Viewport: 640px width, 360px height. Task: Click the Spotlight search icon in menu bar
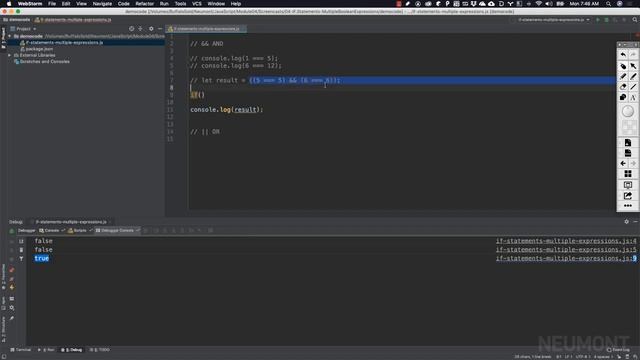[x=608, y=4]
